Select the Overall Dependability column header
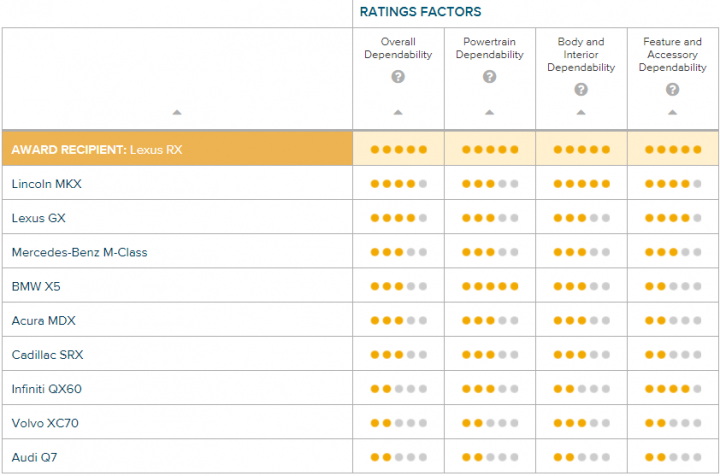This screenshot has width=720, height=476. click(x=398, y=48)
